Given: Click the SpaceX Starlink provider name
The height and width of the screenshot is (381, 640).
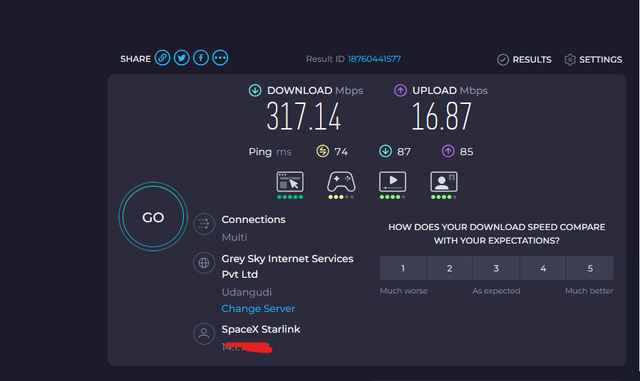Looking at the screenshot, I should [x=261, y=329].
